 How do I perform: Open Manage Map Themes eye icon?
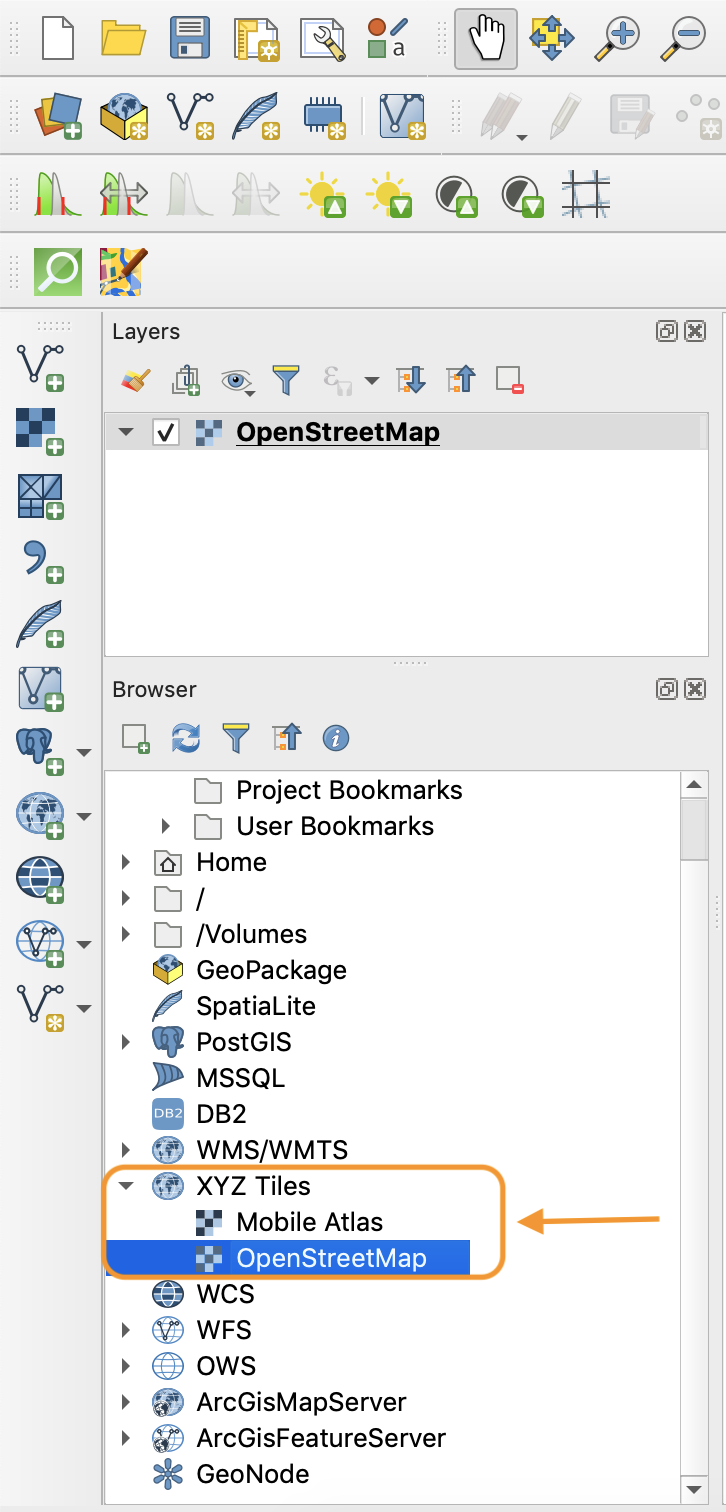coord(236,380)
